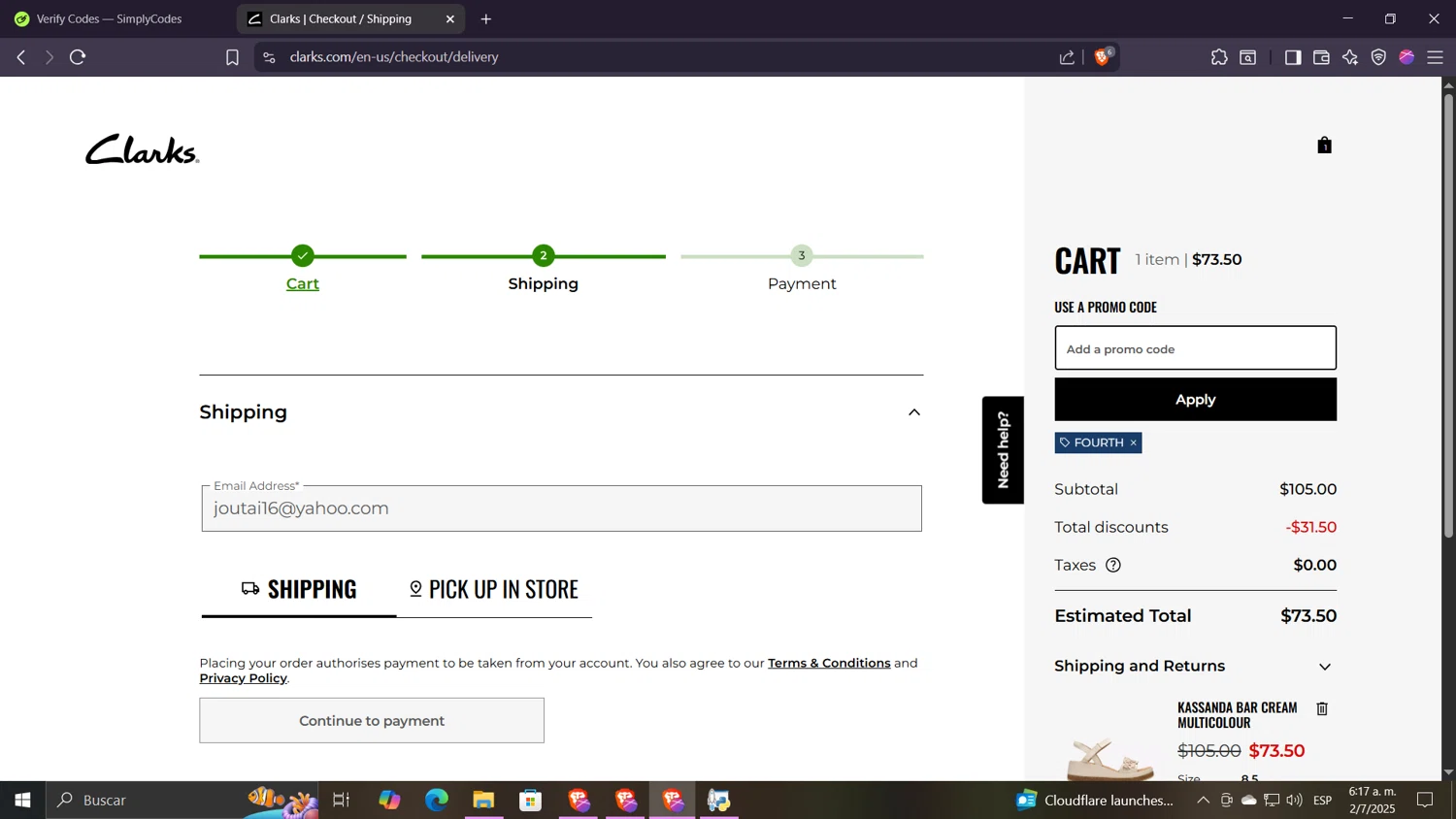Image resolution: width=1456 pixels, height=819 pixels.
Task: Open the Need help? side tab
Action: point(1003,450)
